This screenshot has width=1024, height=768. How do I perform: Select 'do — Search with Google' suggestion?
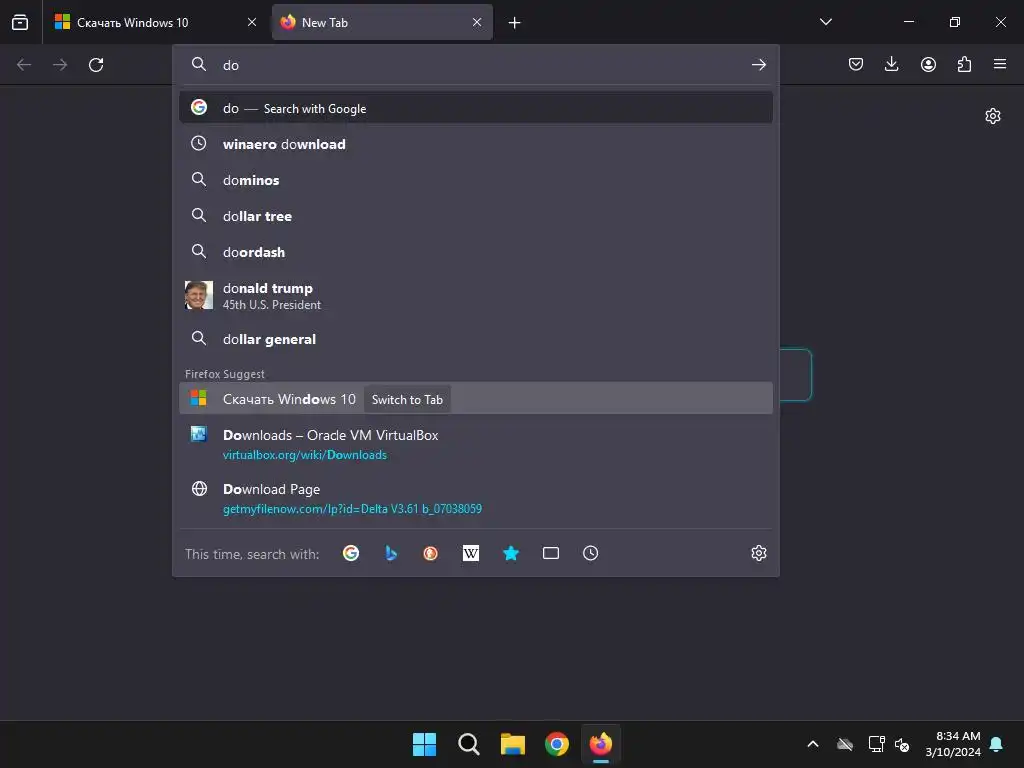pyautogui.click(x=476, y=108)
